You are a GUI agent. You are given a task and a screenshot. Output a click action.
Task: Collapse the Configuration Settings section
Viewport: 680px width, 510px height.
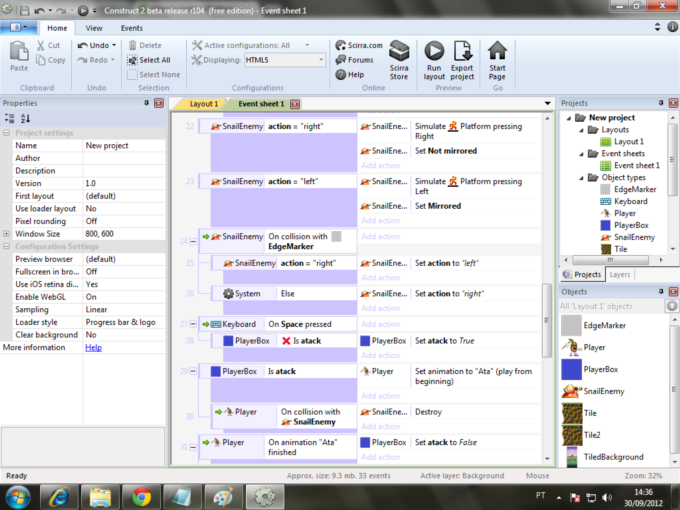(x=7, y=246)
